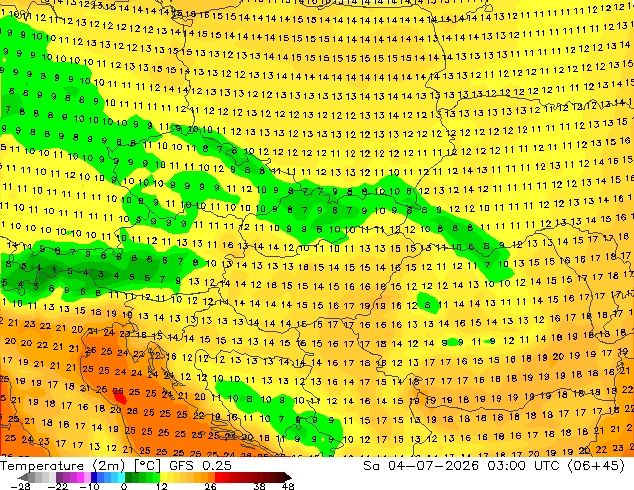Click the dark arrow tip ending the color scale
The image size is (634, 490).
click(288, 477)
